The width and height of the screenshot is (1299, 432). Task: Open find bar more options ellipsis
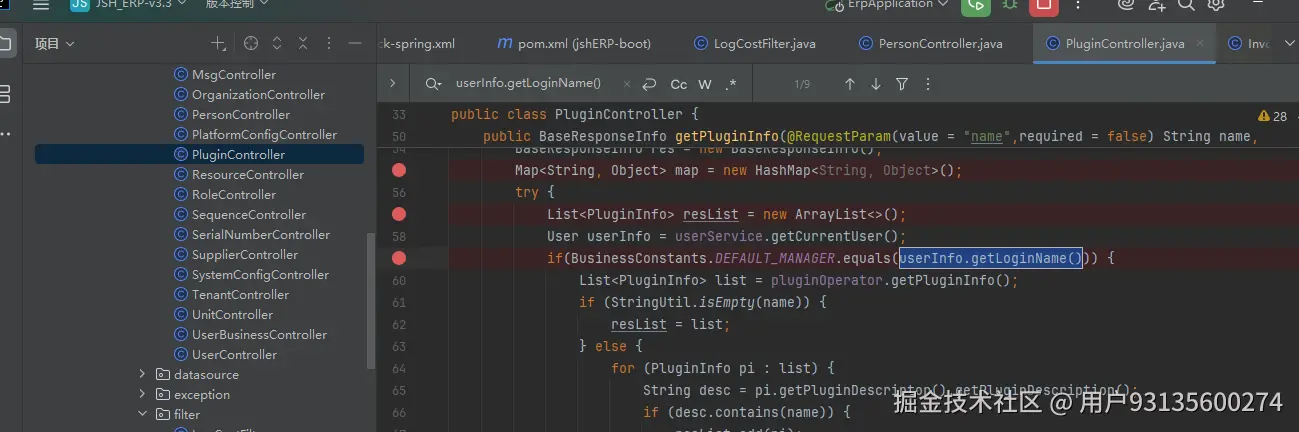pos(928,84)
